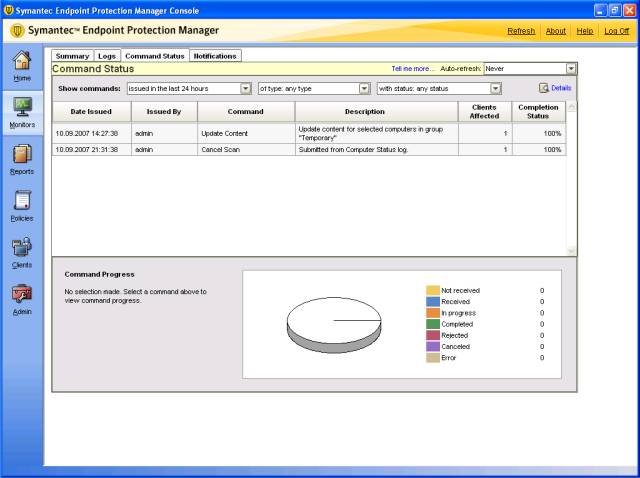Screen dimensions: 640x478
Task: Click the Log Off link
Action: pos(616,31)
